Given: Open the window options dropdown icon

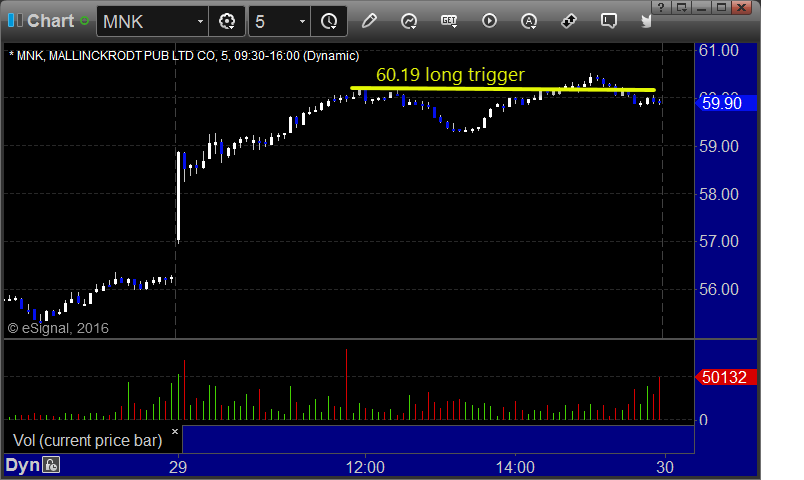Looking at the screenshot, I should coord(681,7).
